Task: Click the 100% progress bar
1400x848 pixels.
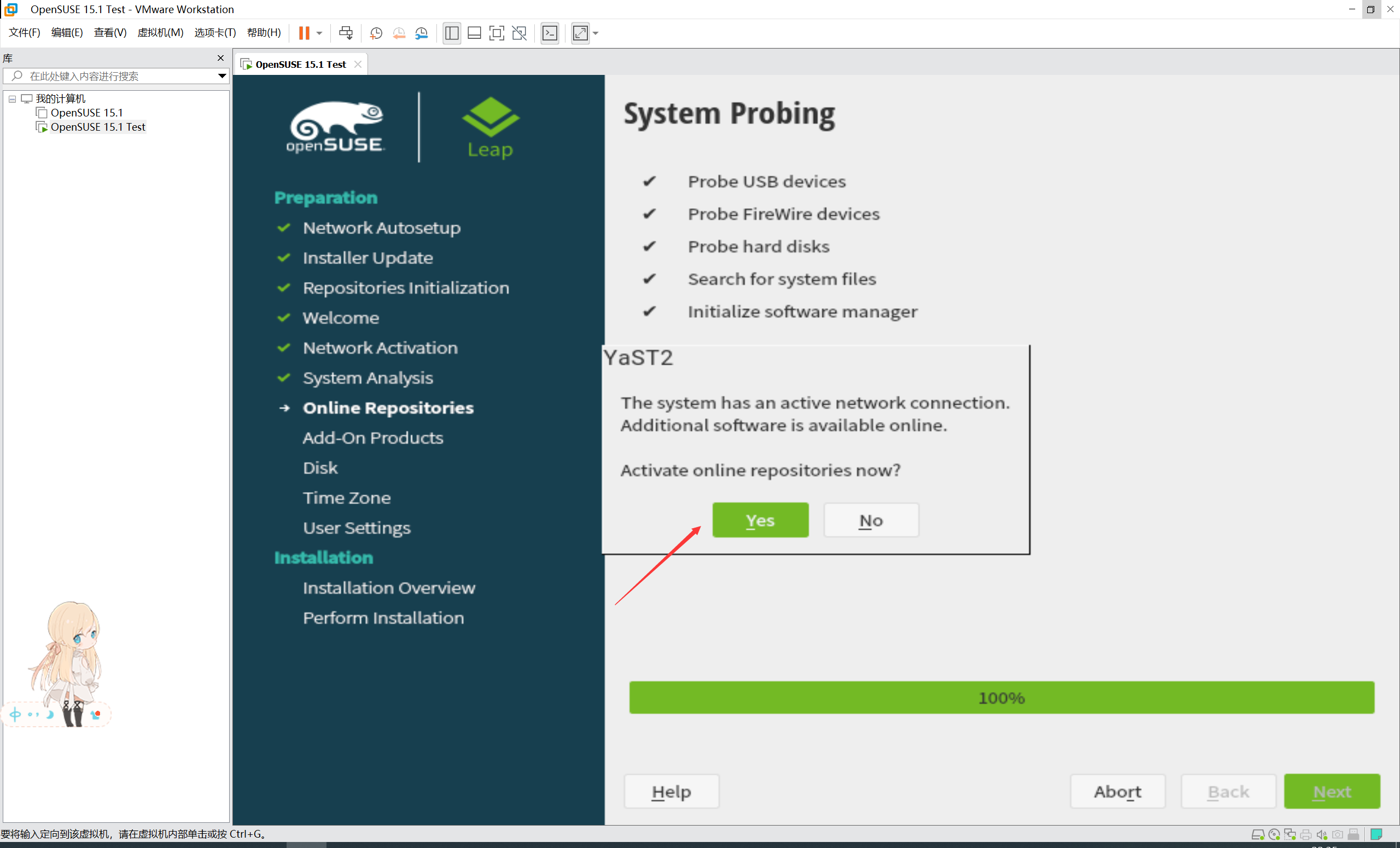Action: coord(1001,697)
